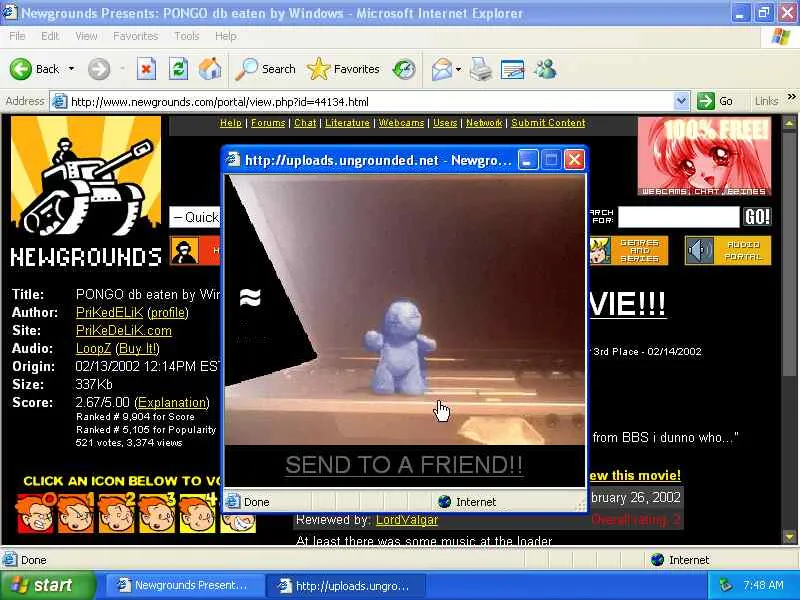800x600 pixels.
Task: Open the Favorites menu
Action: (136, 36)
